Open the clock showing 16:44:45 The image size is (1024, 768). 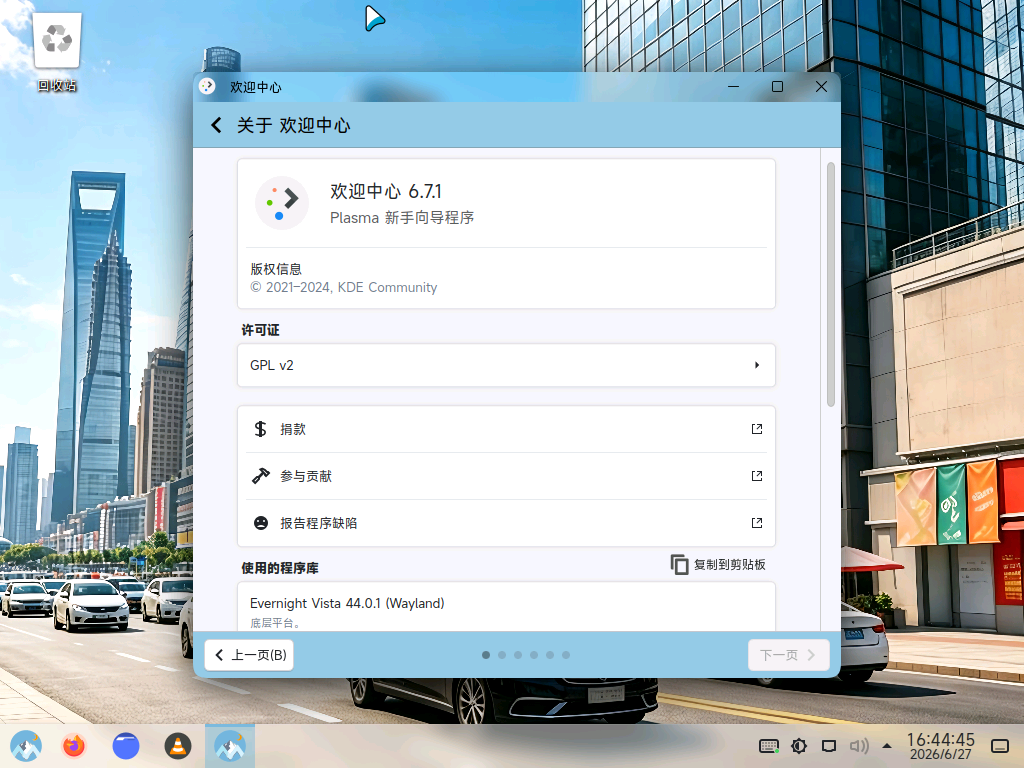tap(940, 746)
